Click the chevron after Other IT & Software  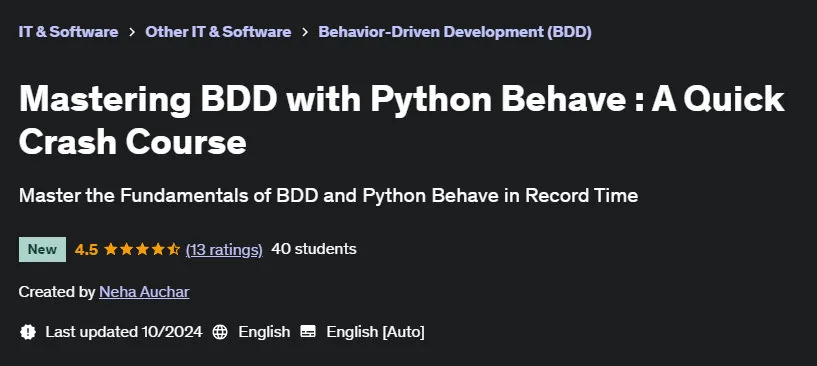tap(305, 32)
